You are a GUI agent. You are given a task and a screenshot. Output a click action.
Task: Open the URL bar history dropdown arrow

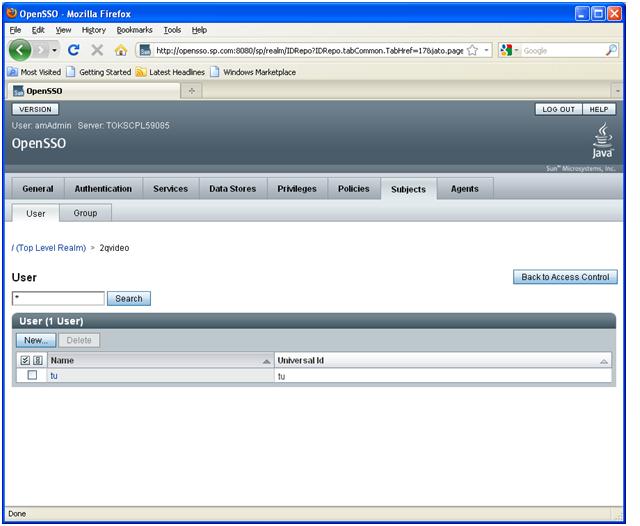click(486, 50)
